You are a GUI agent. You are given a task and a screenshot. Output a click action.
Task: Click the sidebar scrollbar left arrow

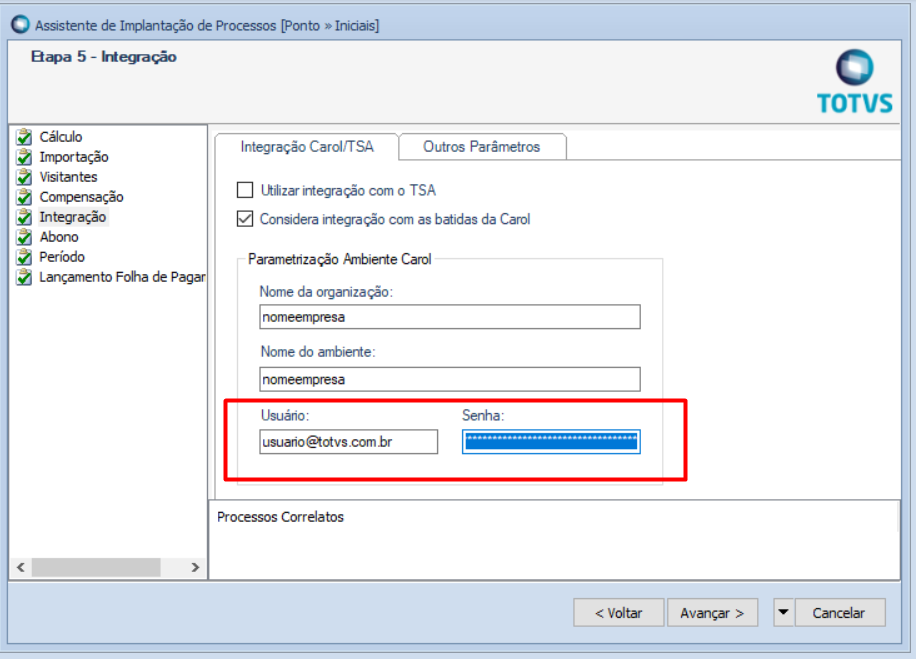20,567
